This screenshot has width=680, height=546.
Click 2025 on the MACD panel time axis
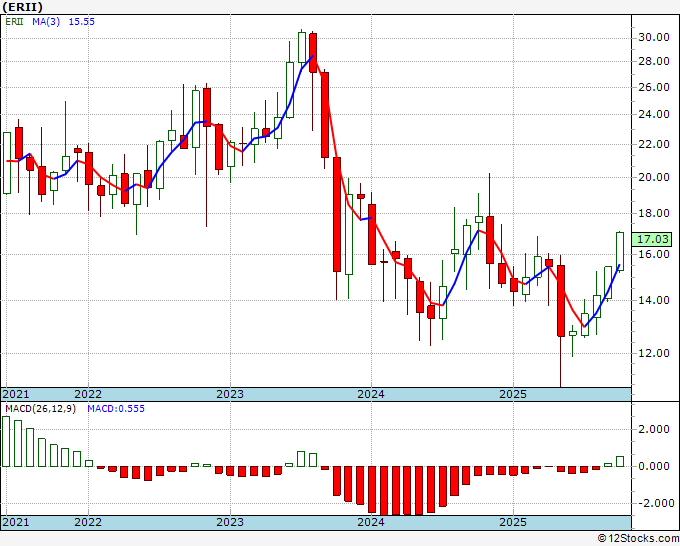tap(513, 522)
